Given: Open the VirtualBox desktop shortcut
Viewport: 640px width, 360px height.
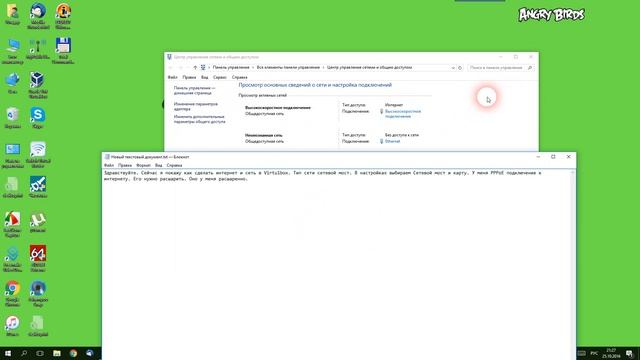Looking at the screenshot, I should click(x=38, y=84).
